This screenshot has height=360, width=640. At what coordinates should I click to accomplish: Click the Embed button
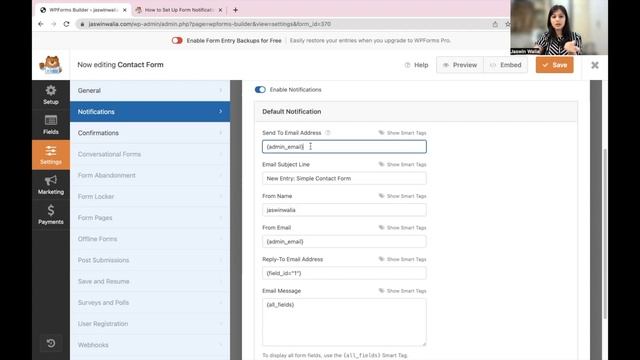point(505,65)
